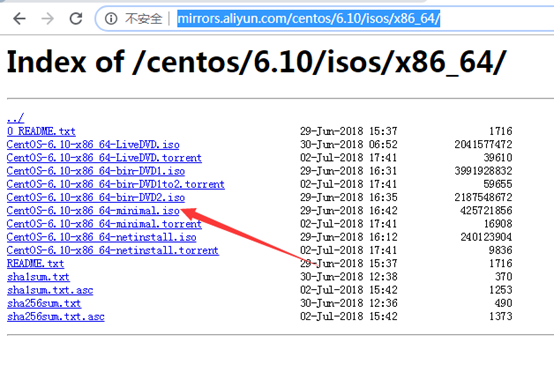Click the browser forward arrow
The image size is (554, 365).
click(48, 18)
